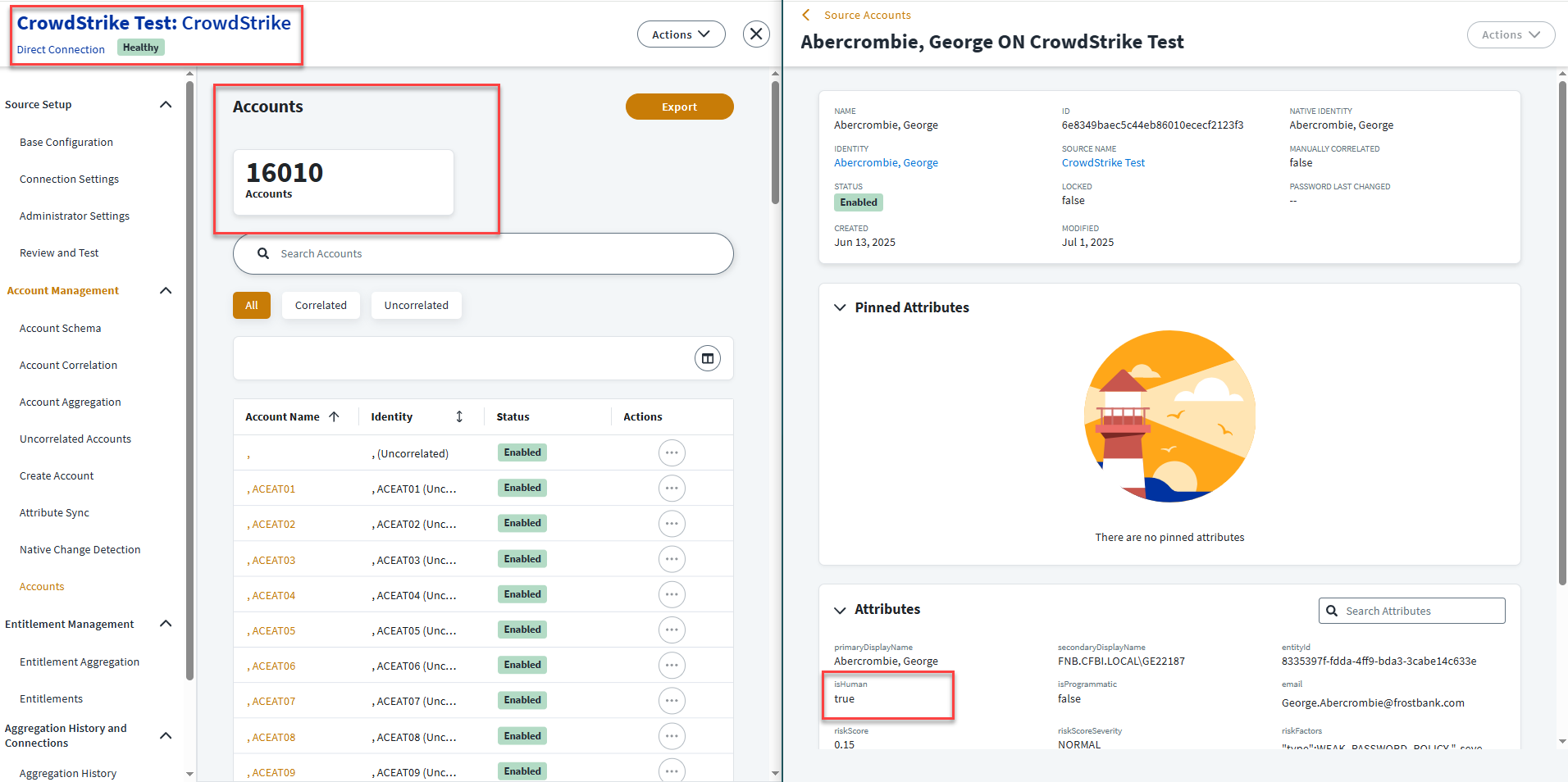Screen dimensions: 1568x782
Task: Open Abercrombie, George identity link
Action: [886, 162]
